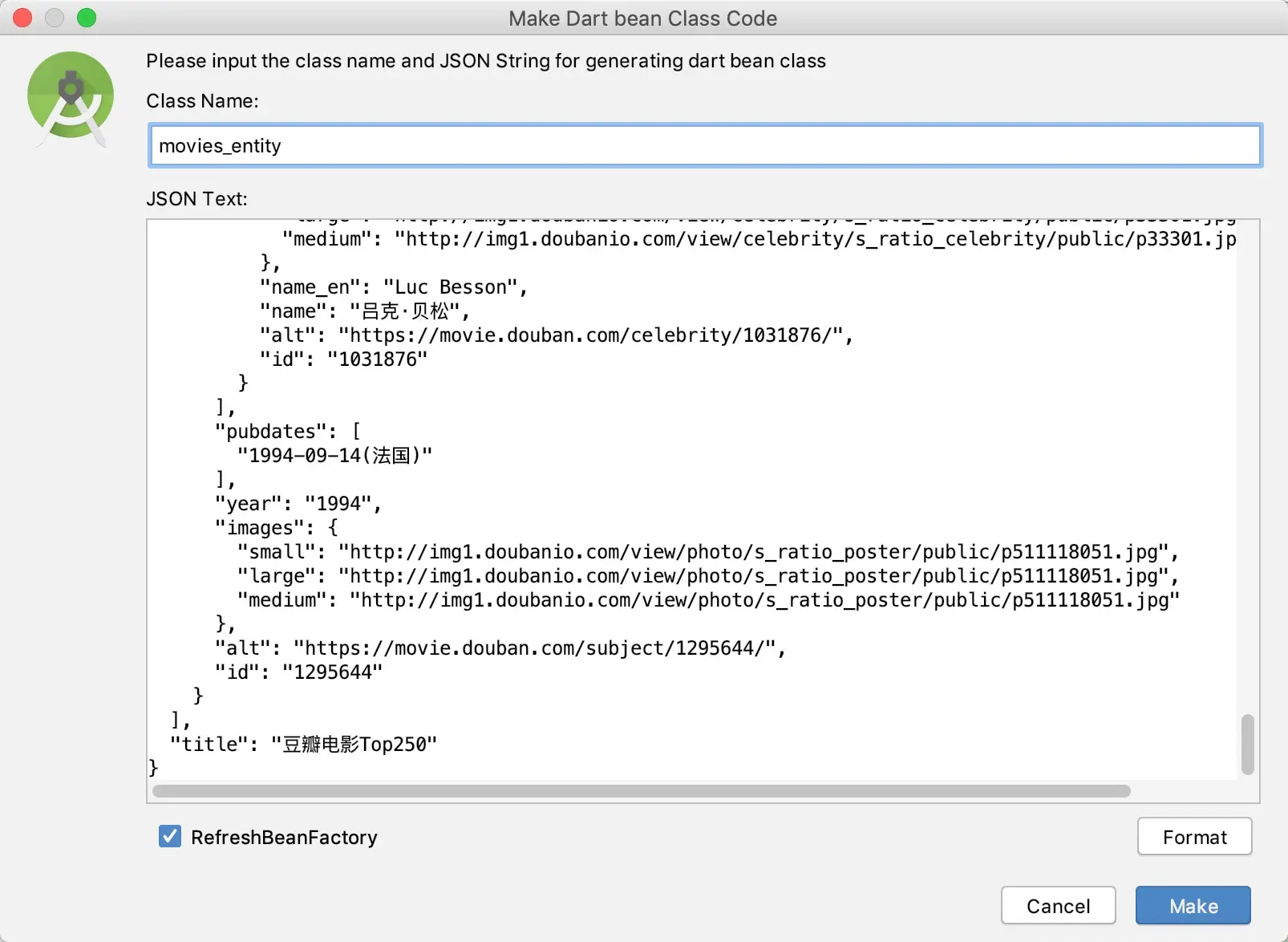The image size is (1288, 942).
Task: Click the Cancel button
Action: click(x=1058, y=906)
